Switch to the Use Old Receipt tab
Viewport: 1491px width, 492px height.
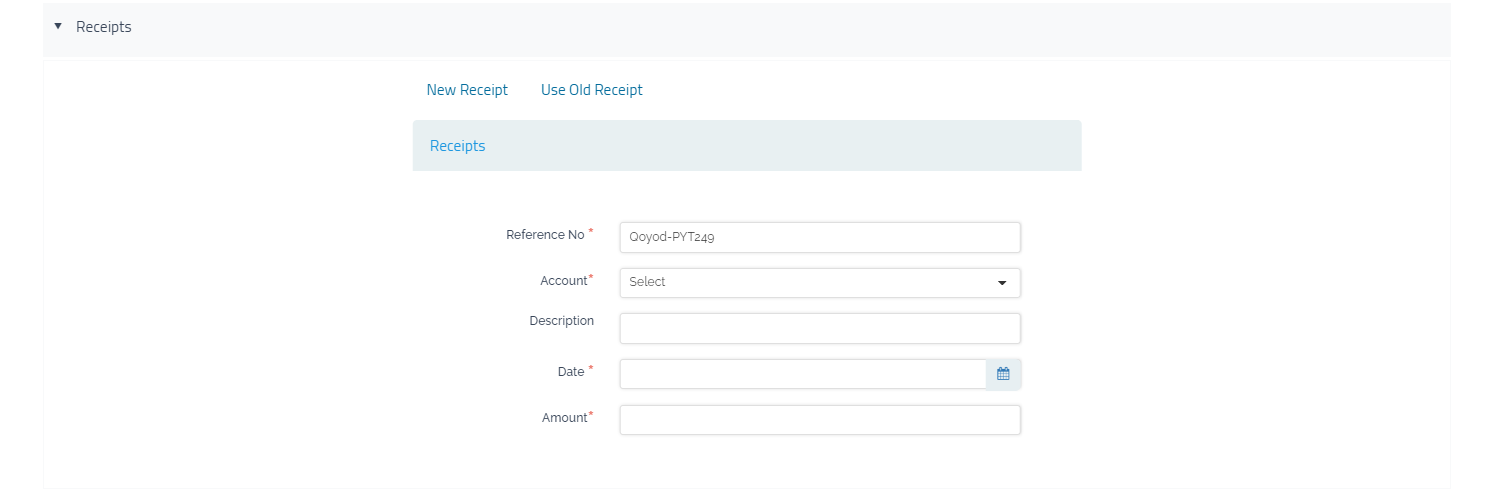coord(591,90)
